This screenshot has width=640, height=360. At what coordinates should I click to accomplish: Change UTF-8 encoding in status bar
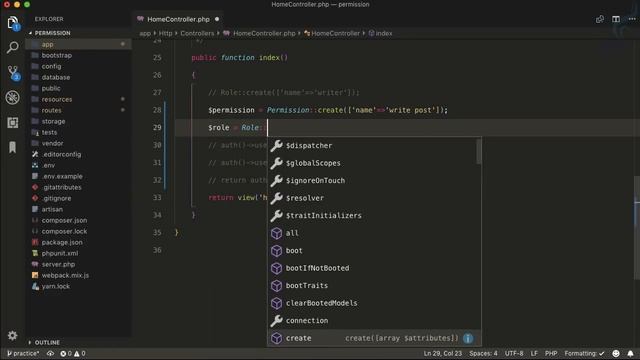click(x=514, y=353)
